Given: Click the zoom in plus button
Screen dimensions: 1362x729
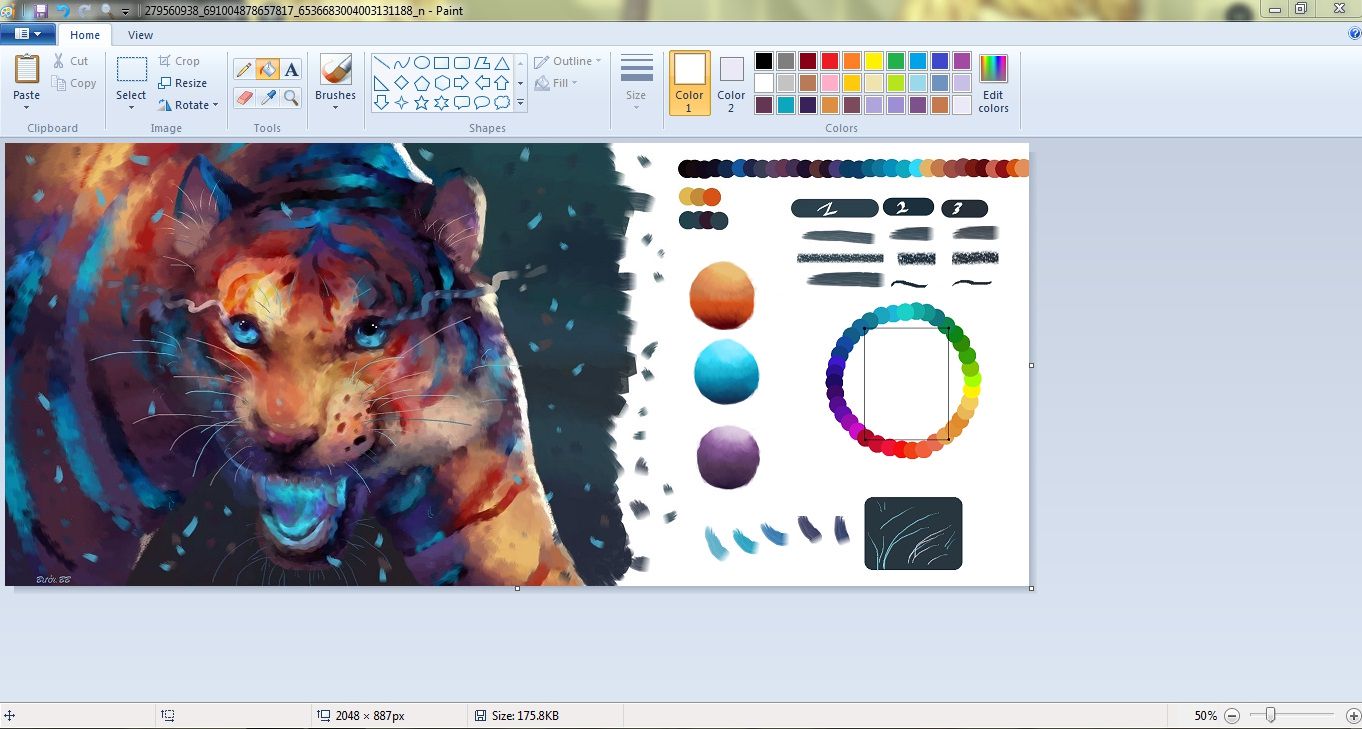Looking at the screenshot, I should tap(1353, 716).
